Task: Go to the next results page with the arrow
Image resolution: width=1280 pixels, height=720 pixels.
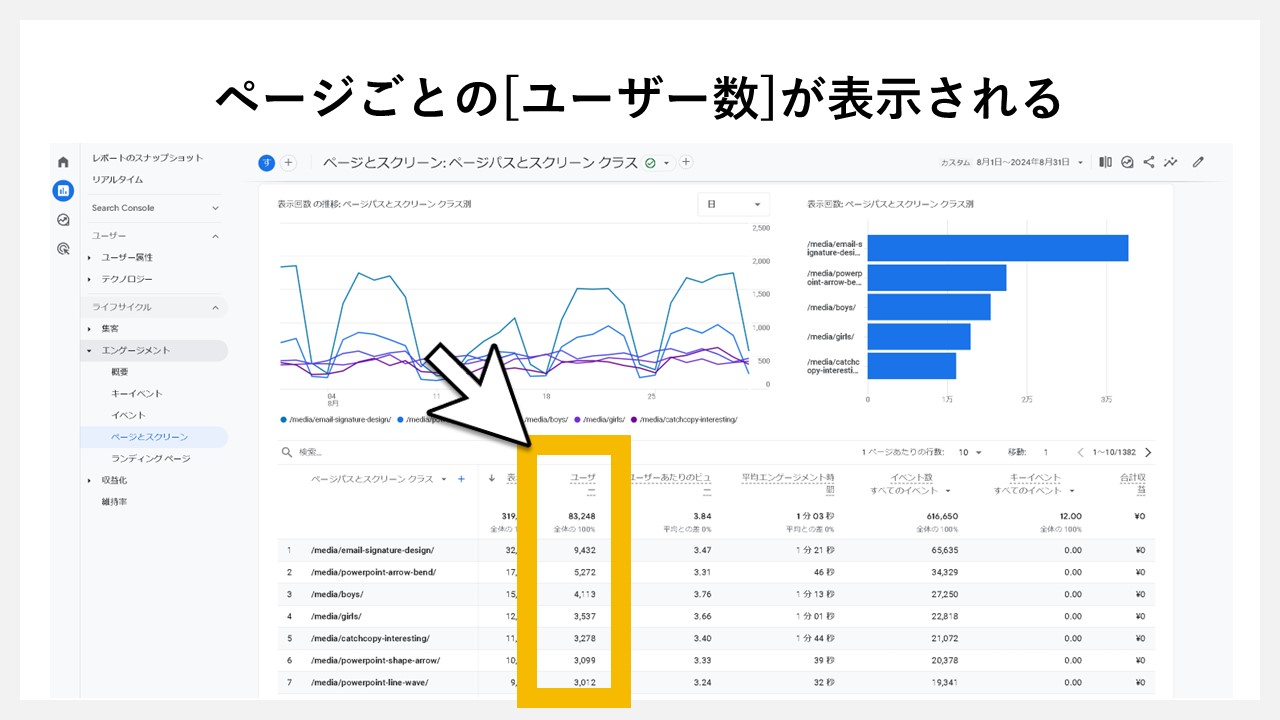Action: 1148,452
